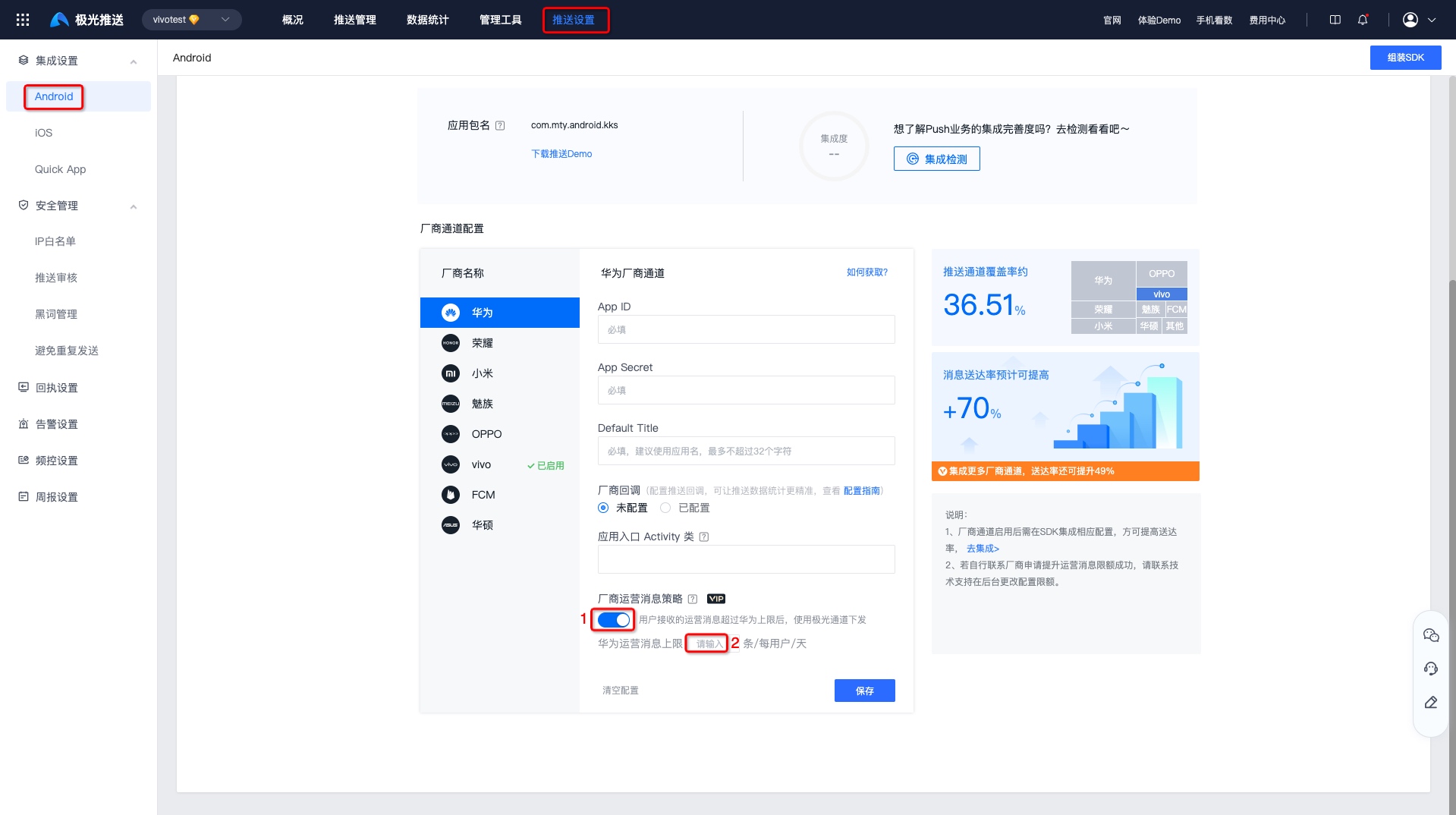Open the WeChat chat floating icon
The image size is (1456, 815).
click(x=1431, y=635)
